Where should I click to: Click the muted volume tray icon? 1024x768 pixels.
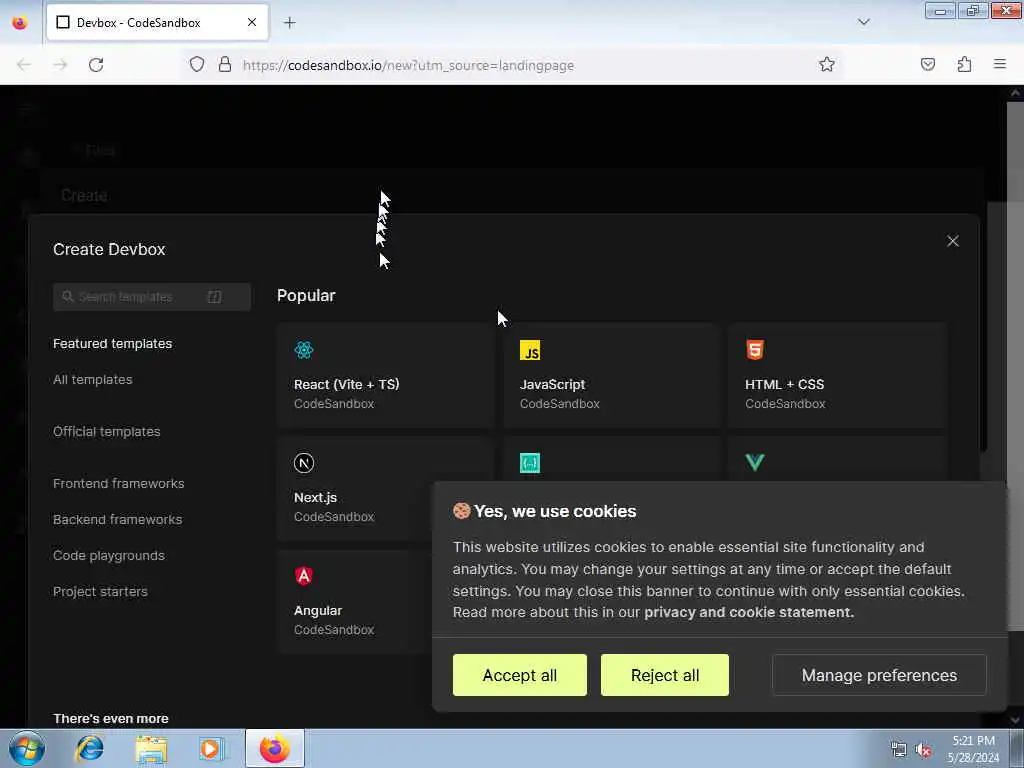click(x=923, y=750)
